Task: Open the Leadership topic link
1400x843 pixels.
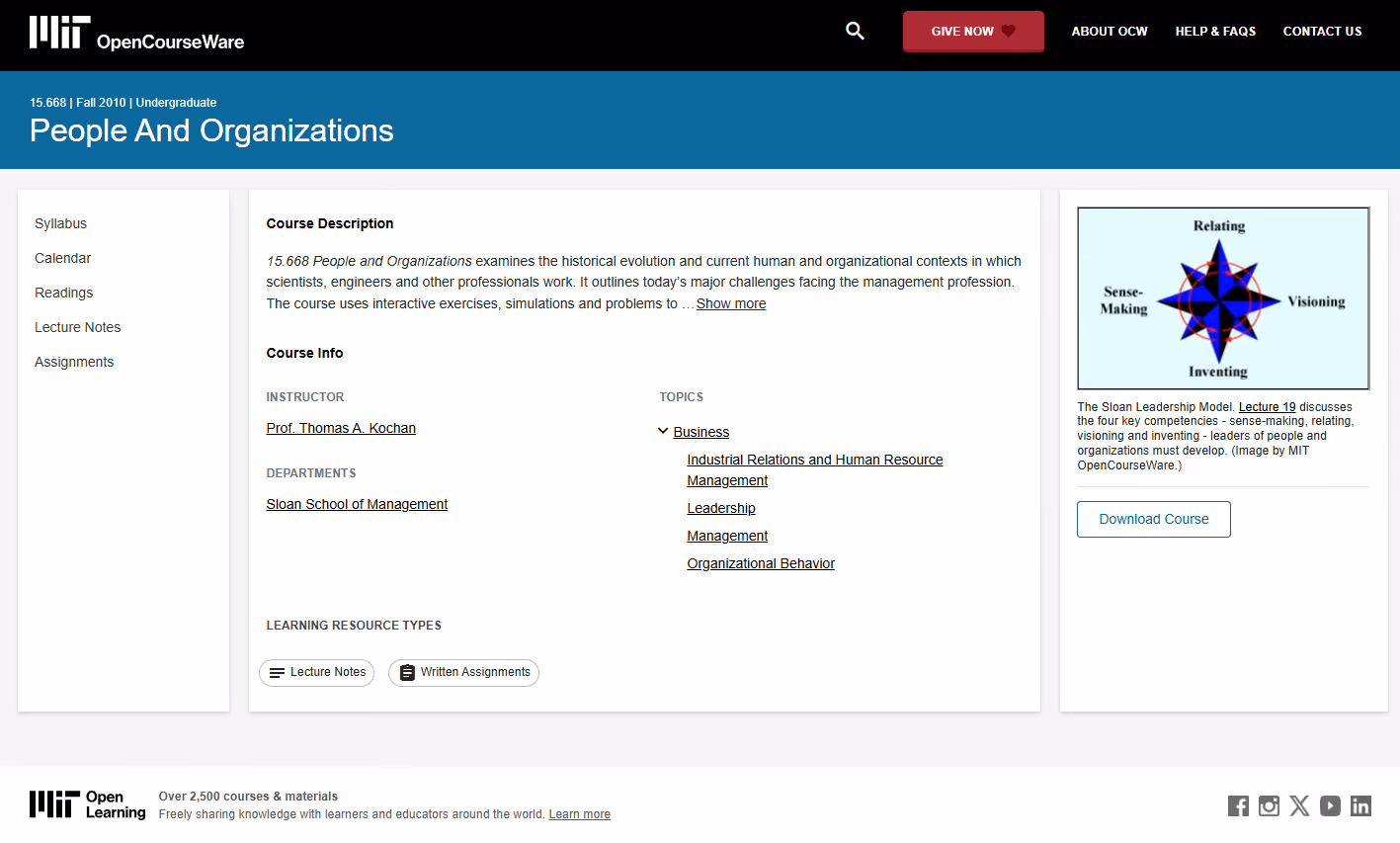Action: (x=721, y=508)
